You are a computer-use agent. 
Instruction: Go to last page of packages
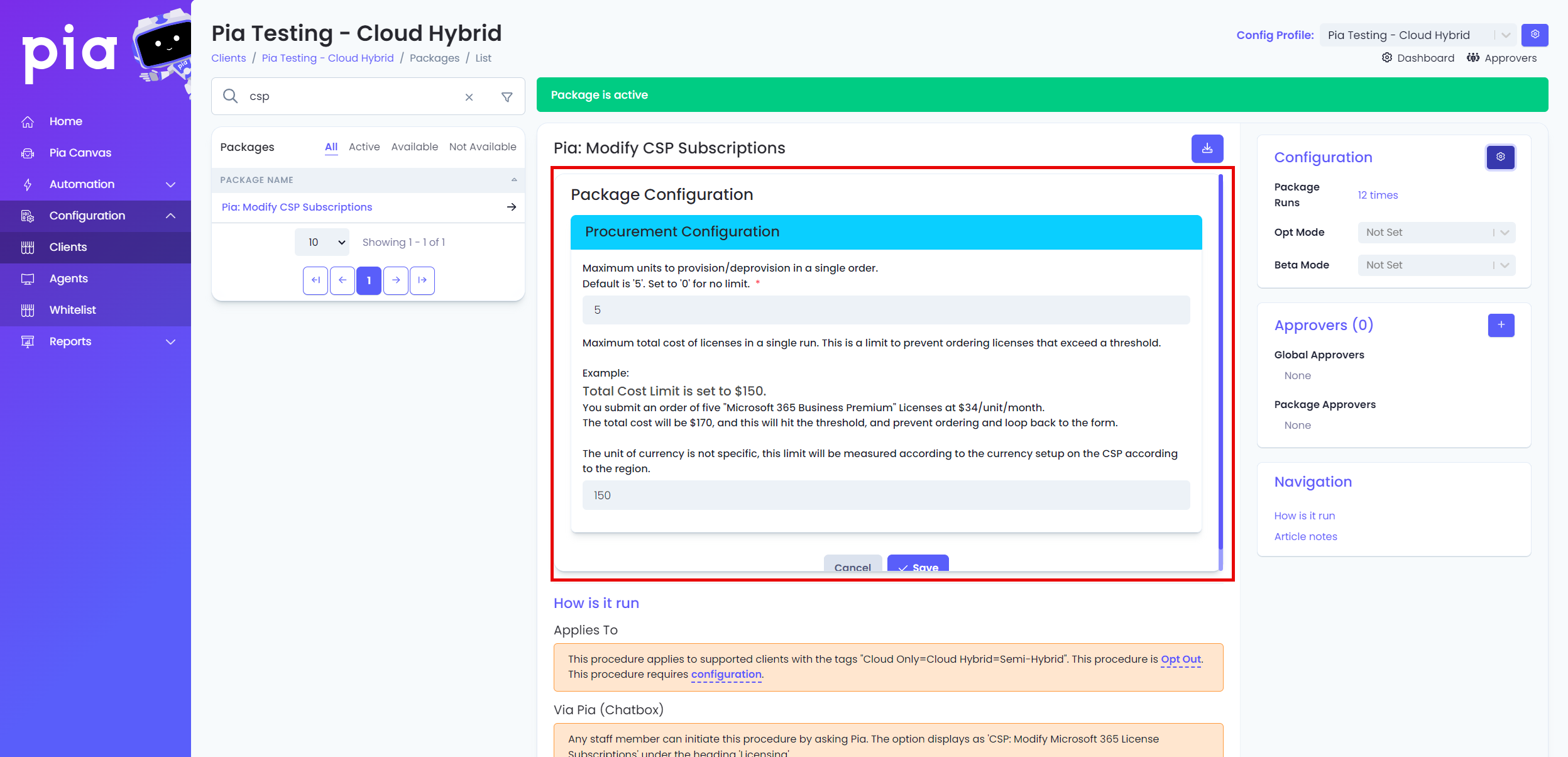click(422, 280)
